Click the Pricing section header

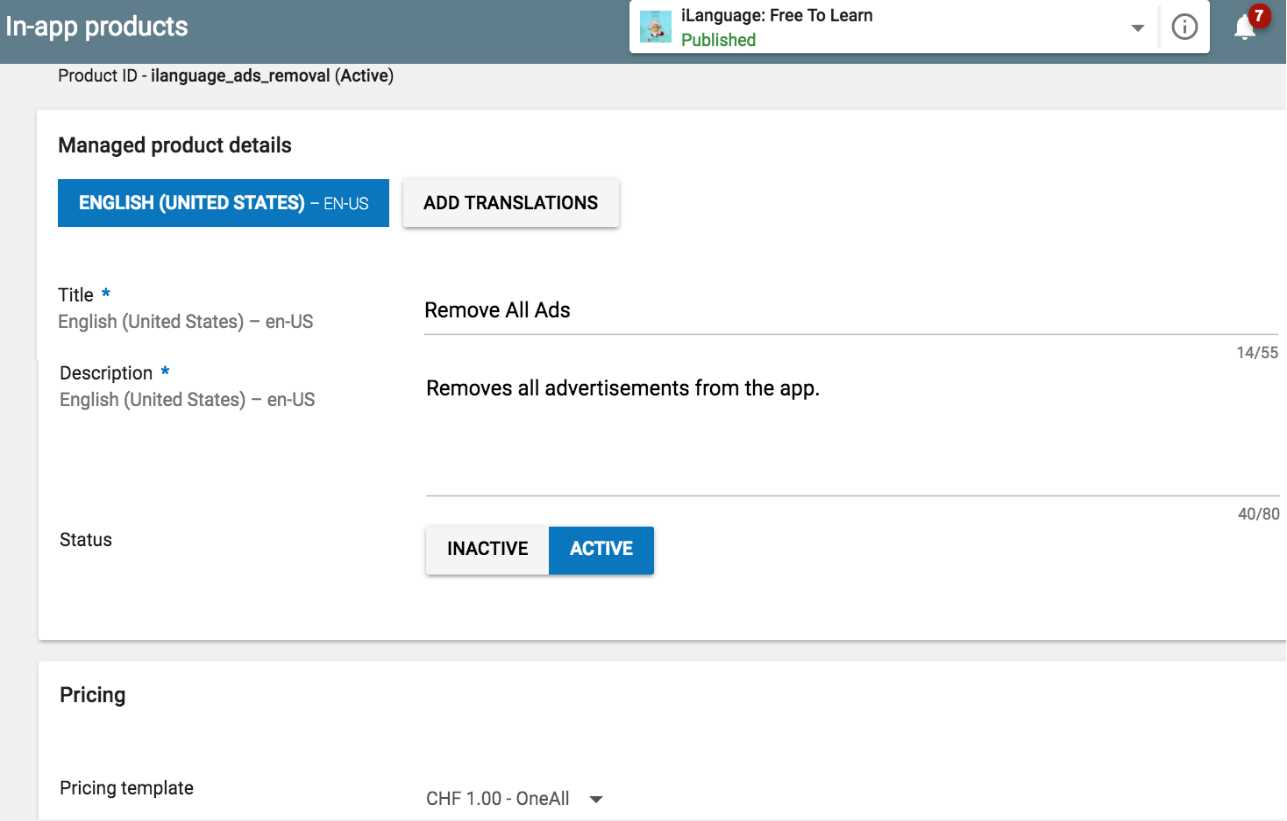(x=92, y=694)
